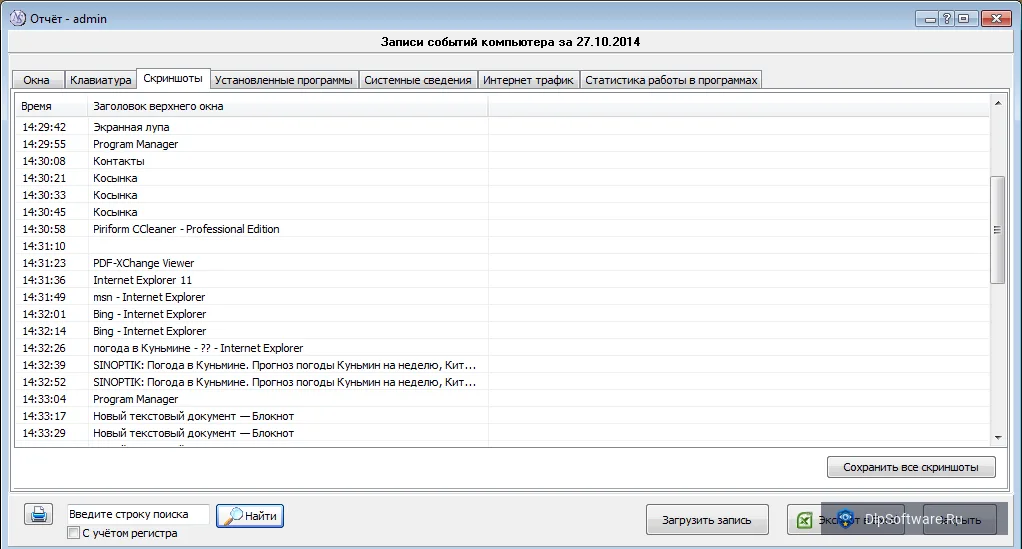Click the printer icon button
Viewport: 1022px width, 549px height.
[x=38, y=514]
